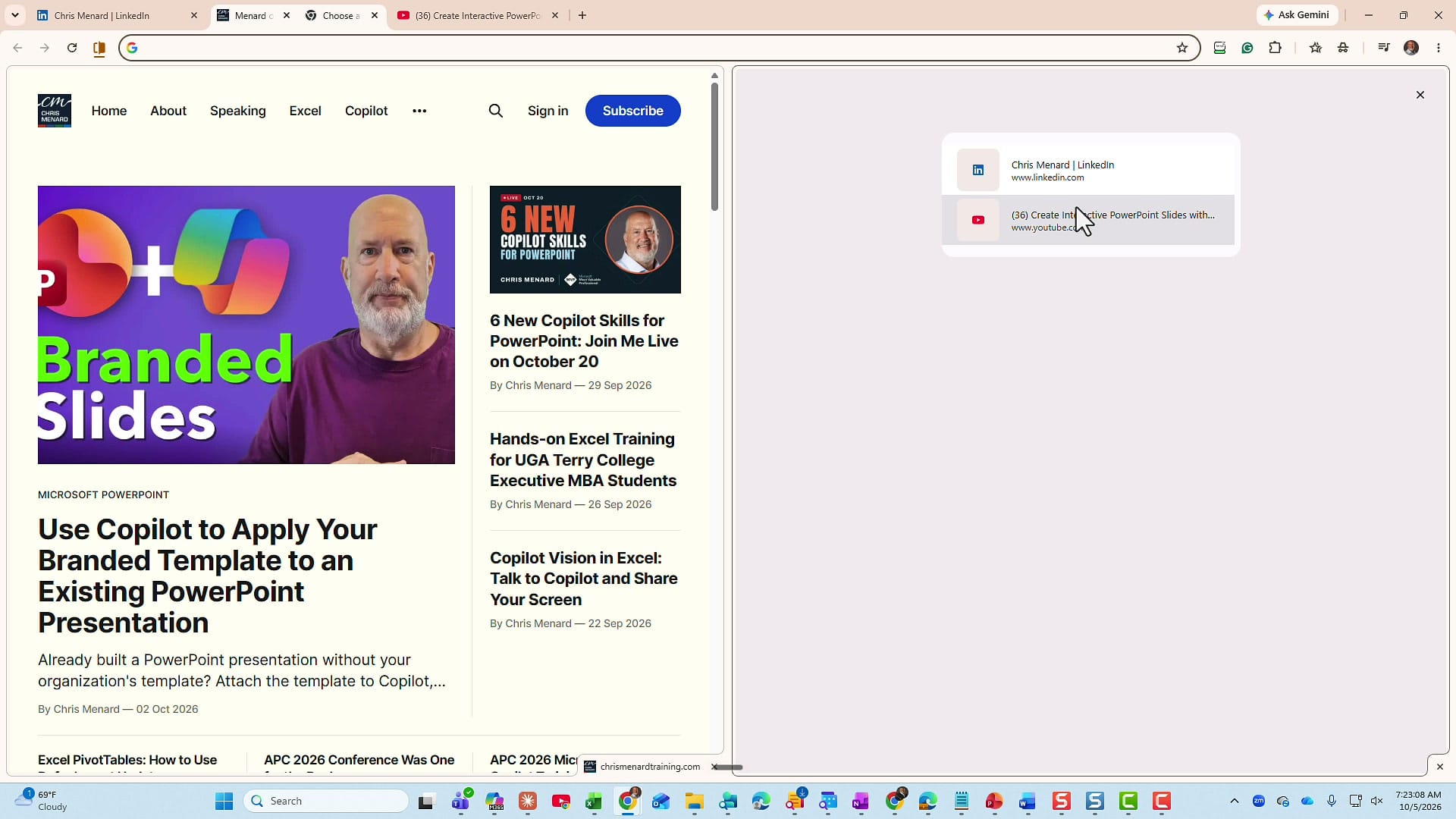Open File Explorer from the taskbar

[x=694, y=801]
